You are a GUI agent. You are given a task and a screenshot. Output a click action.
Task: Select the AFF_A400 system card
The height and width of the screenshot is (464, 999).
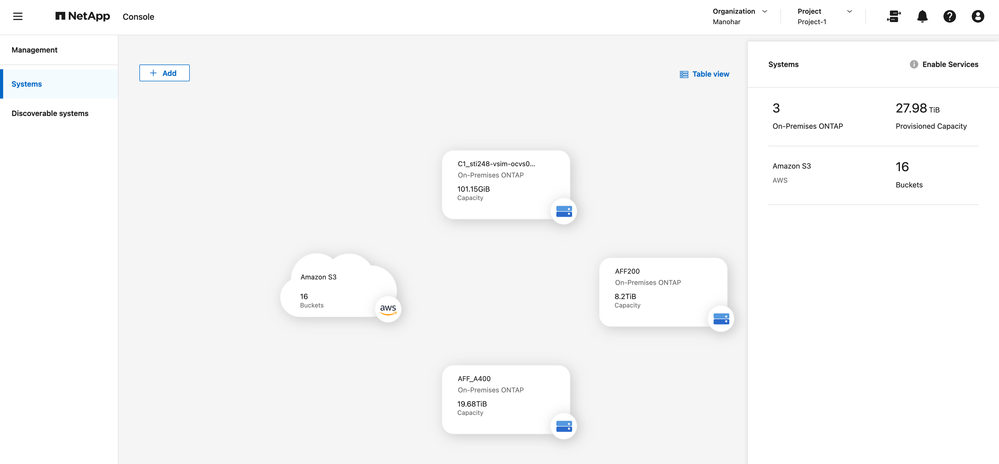[506, 400]
